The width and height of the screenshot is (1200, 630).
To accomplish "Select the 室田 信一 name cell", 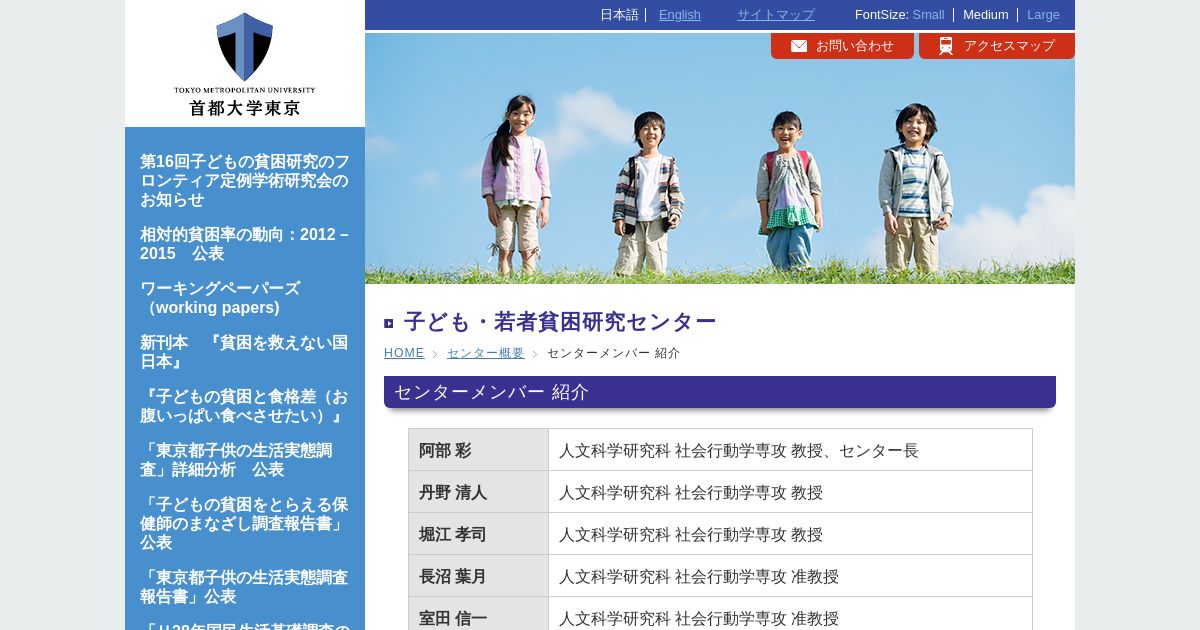I will click(x=478, y=616).
